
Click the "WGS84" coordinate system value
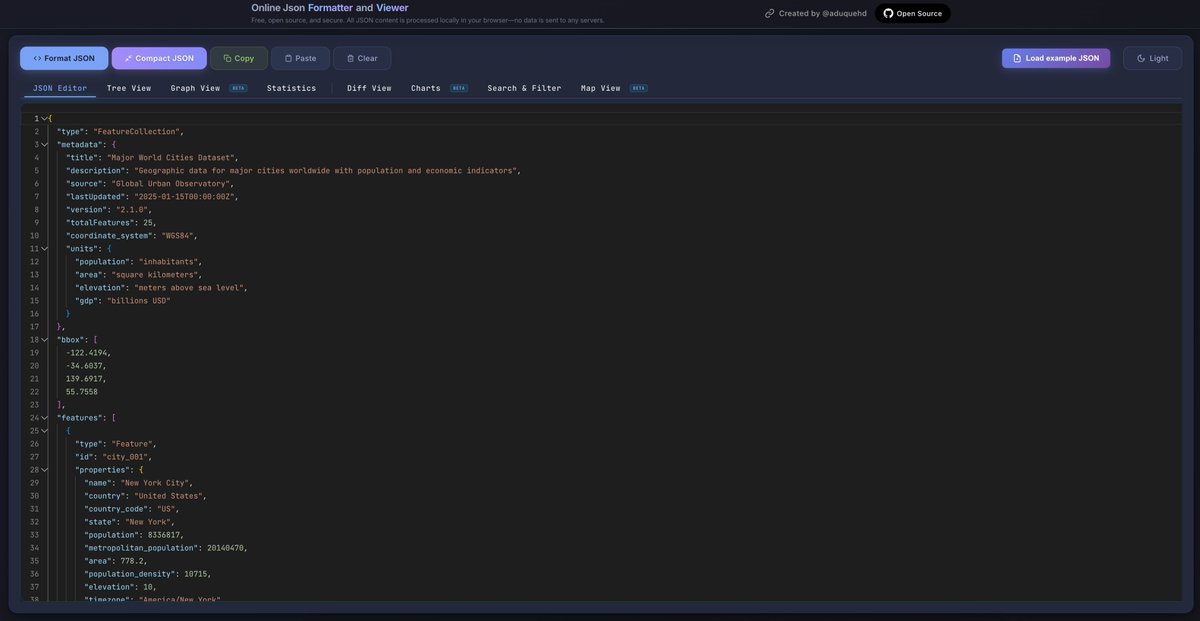coord(178,236)
